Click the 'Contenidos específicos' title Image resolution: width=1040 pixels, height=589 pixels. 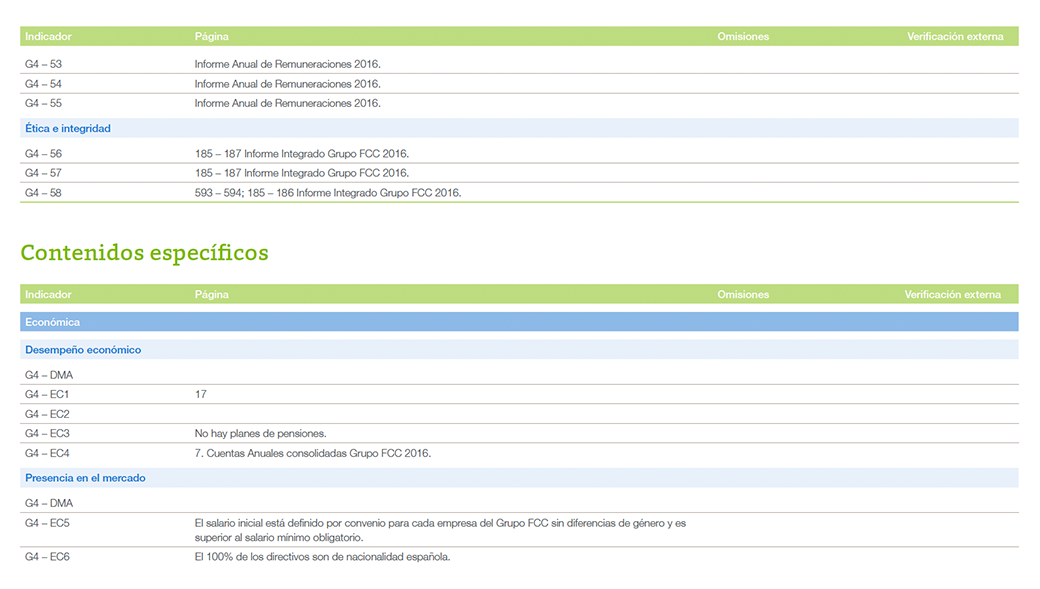point(145,253)
